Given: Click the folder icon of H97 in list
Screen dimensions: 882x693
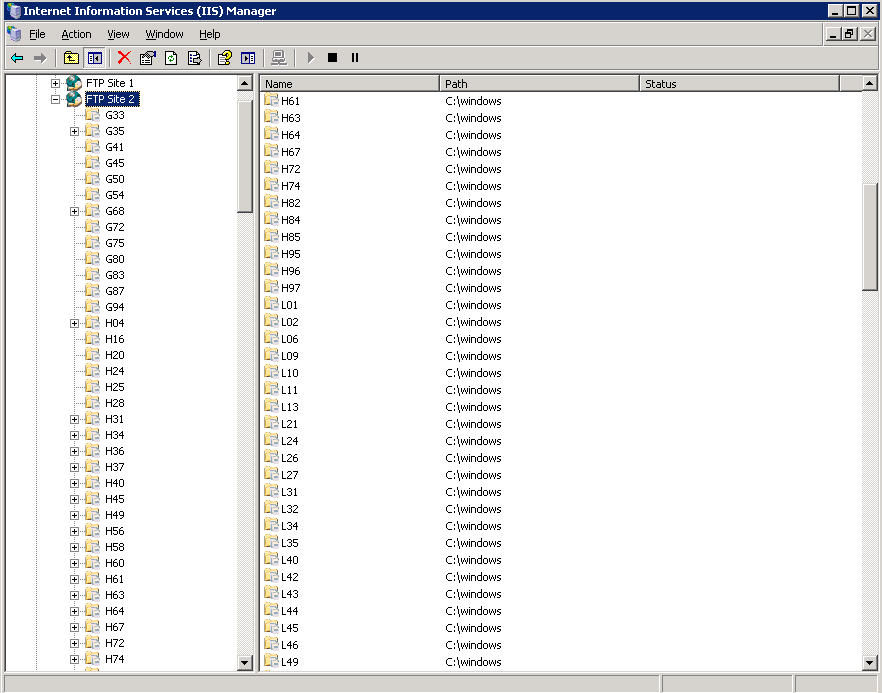Looking at the screenshot, I should point(272,287).
